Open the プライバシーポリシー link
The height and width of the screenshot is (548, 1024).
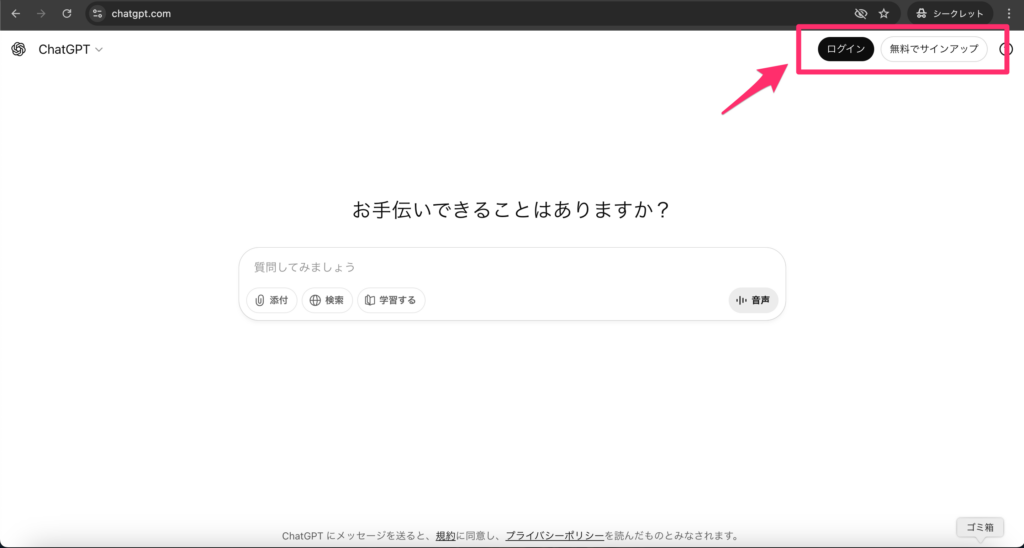554,536
